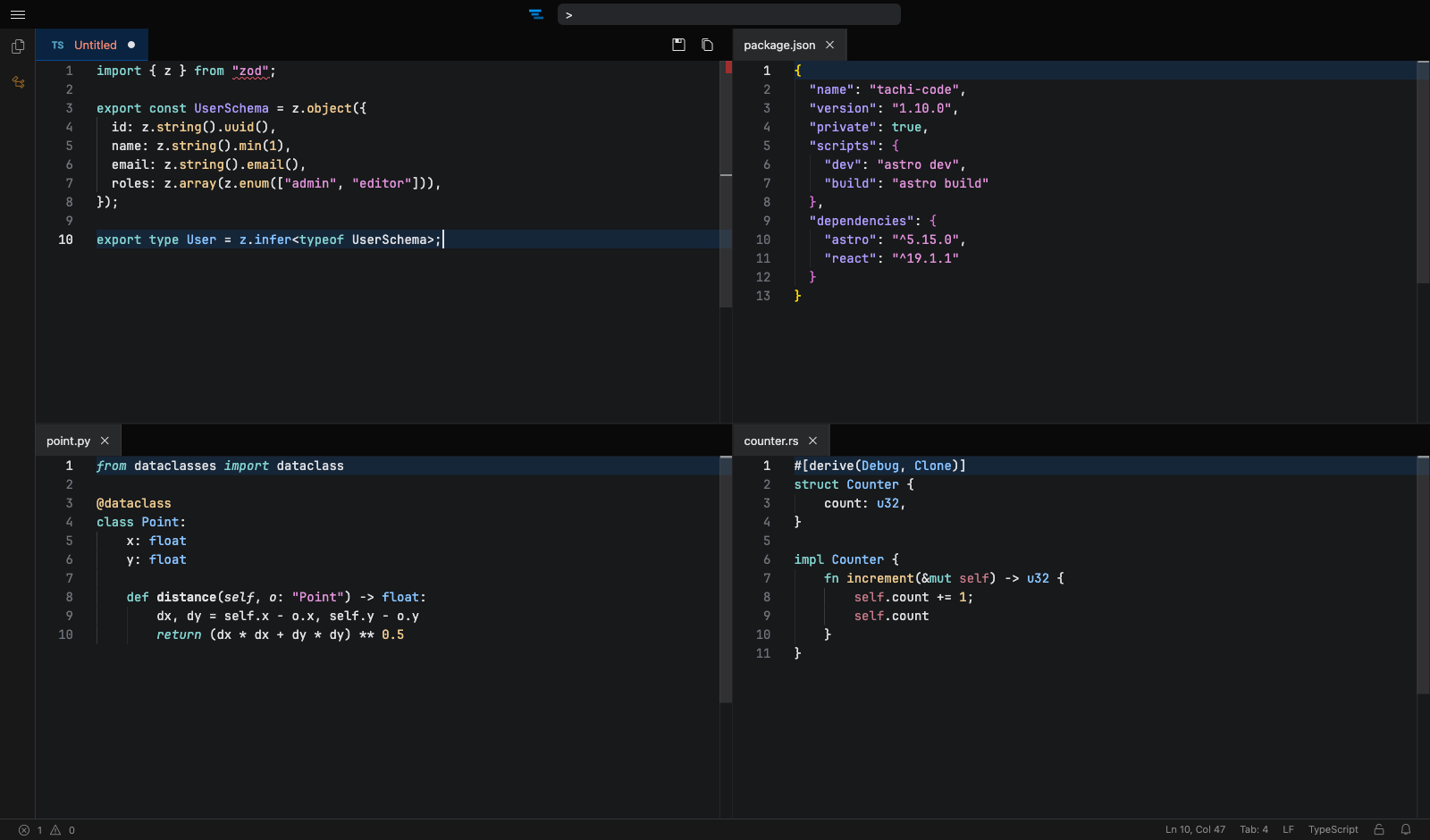
Task: Click the #[derive(Debug, Clone)] attribute line
Action: pyautogui.click(x=880, y=466)
